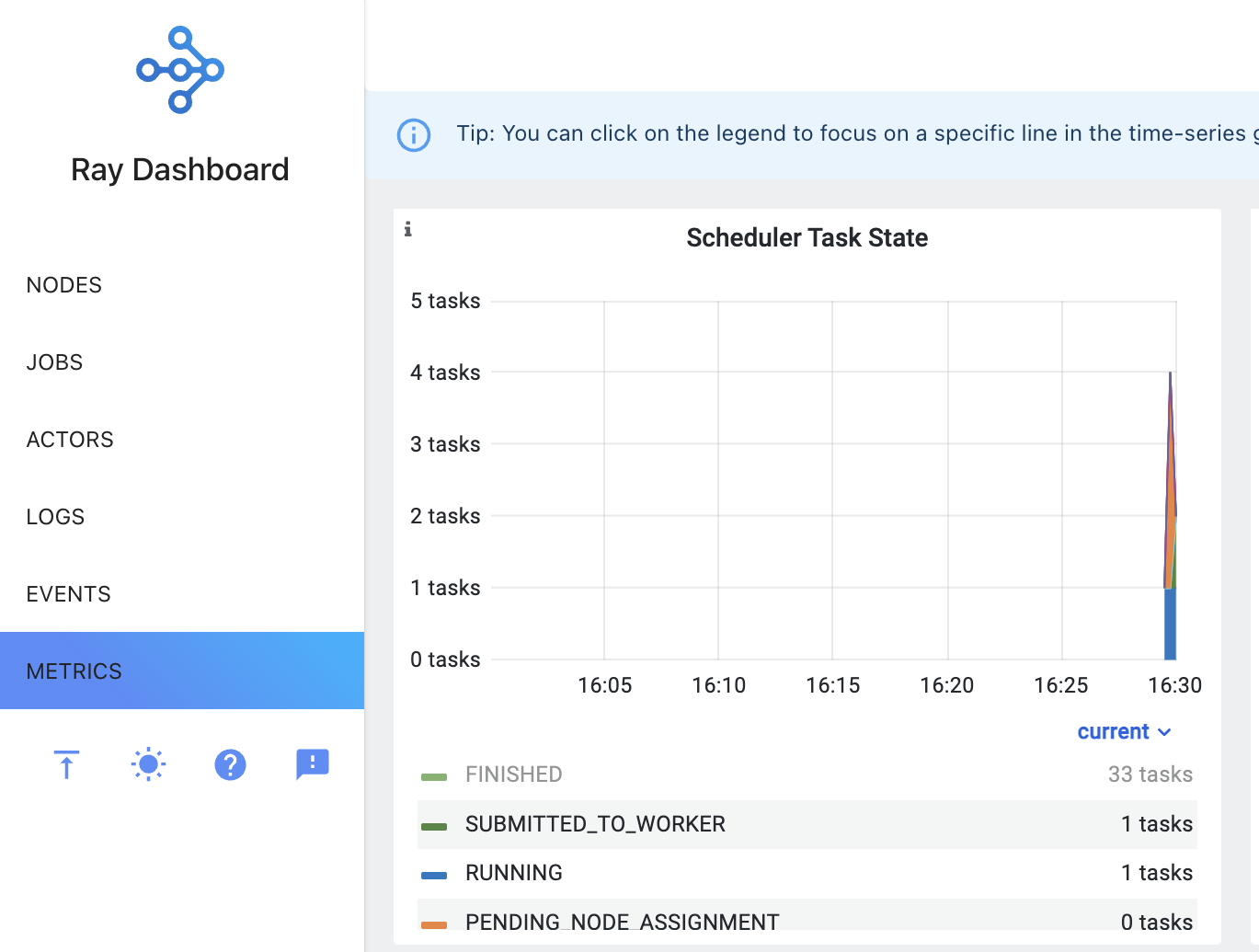
Task: Open the Scheduler Task State panel title menu
Action: tap(807, 238)
